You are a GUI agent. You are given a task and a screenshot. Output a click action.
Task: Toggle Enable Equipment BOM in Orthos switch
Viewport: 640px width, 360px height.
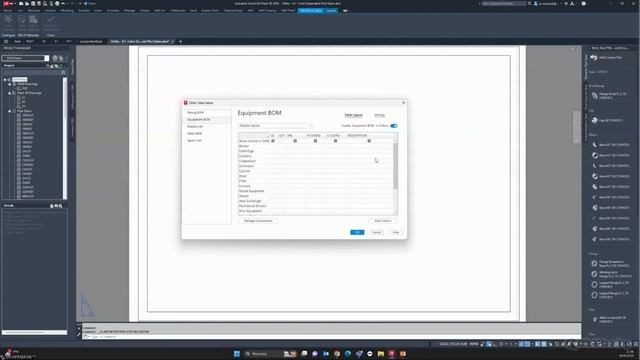[x=394, y=126]
